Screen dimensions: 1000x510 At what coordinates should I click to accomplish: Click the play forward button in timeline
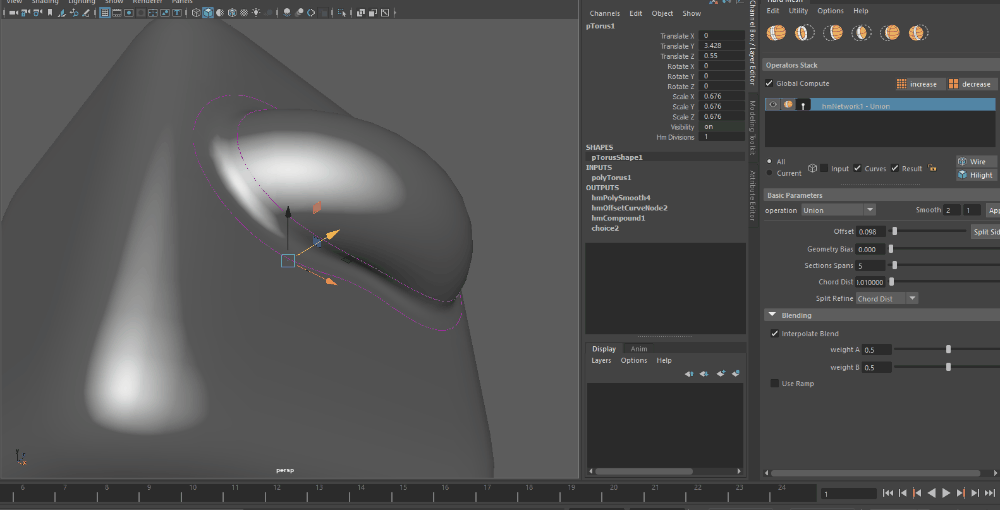tap(946, 493)
